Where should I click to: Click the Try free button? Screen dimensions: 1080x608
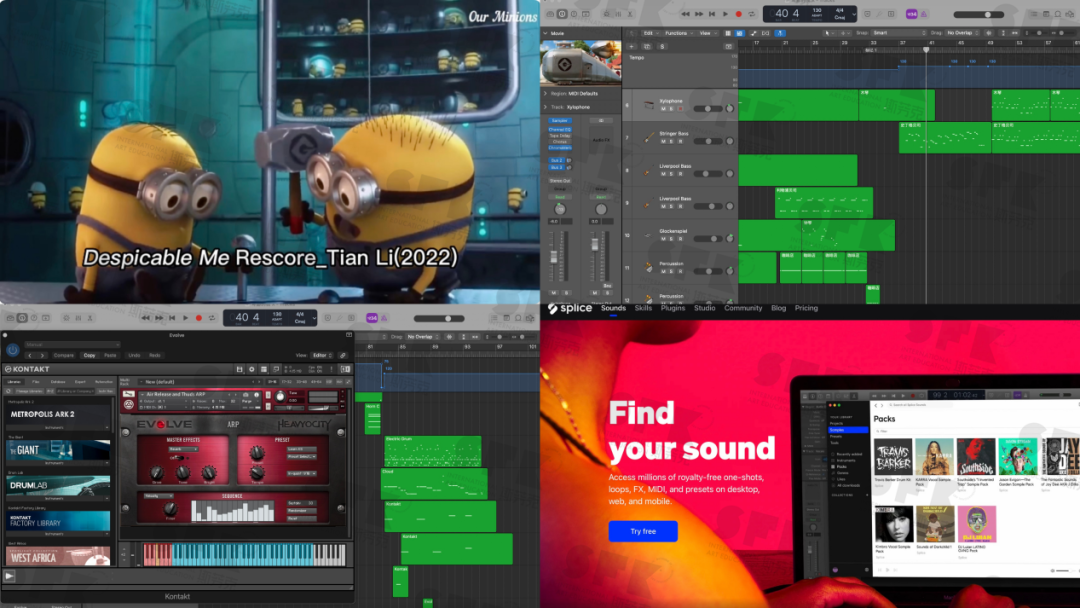(643, 531)
